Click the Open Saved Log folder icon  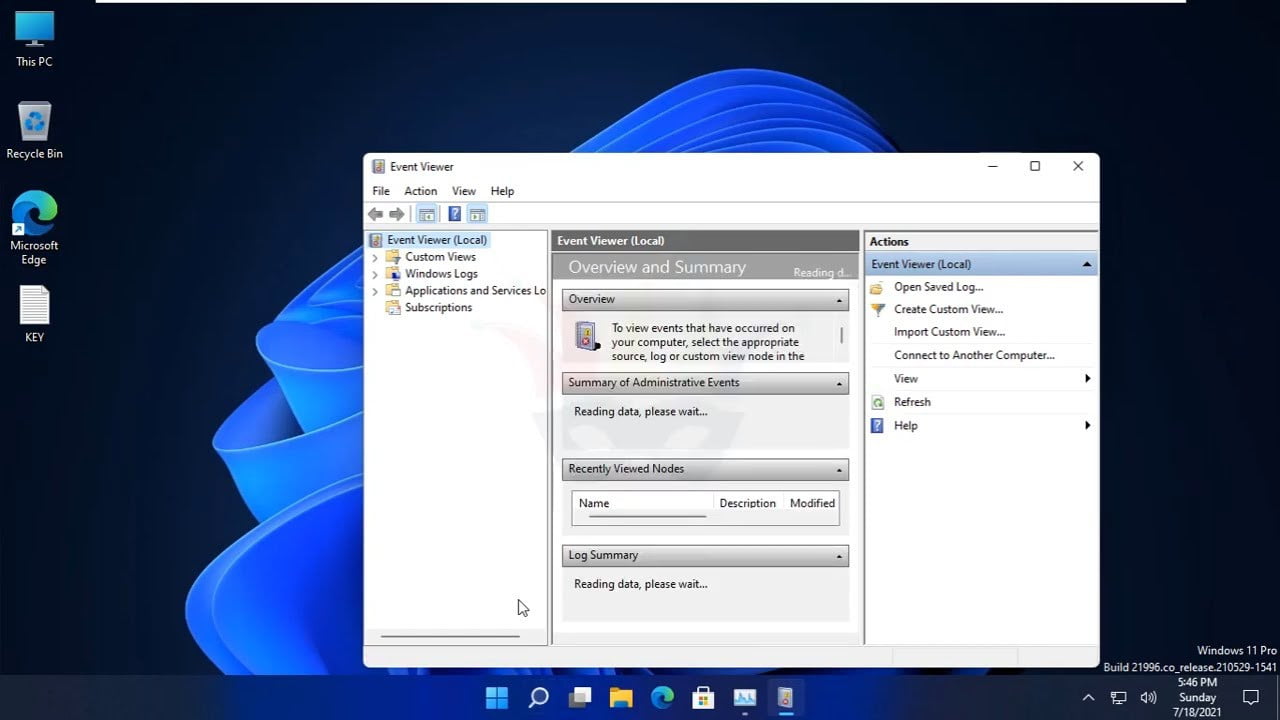876,287
